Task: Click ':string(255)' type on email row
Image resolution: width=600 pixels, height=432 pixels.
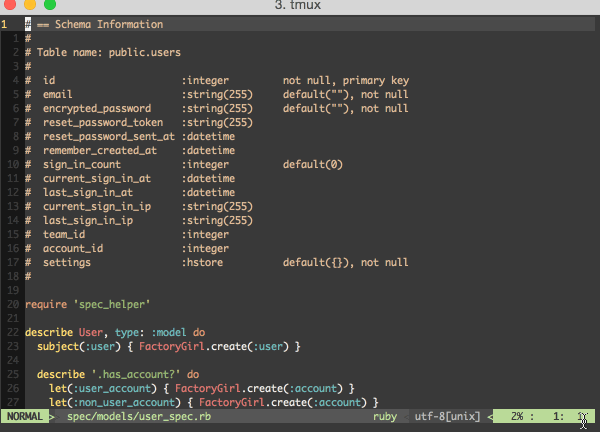Action: 217,95
